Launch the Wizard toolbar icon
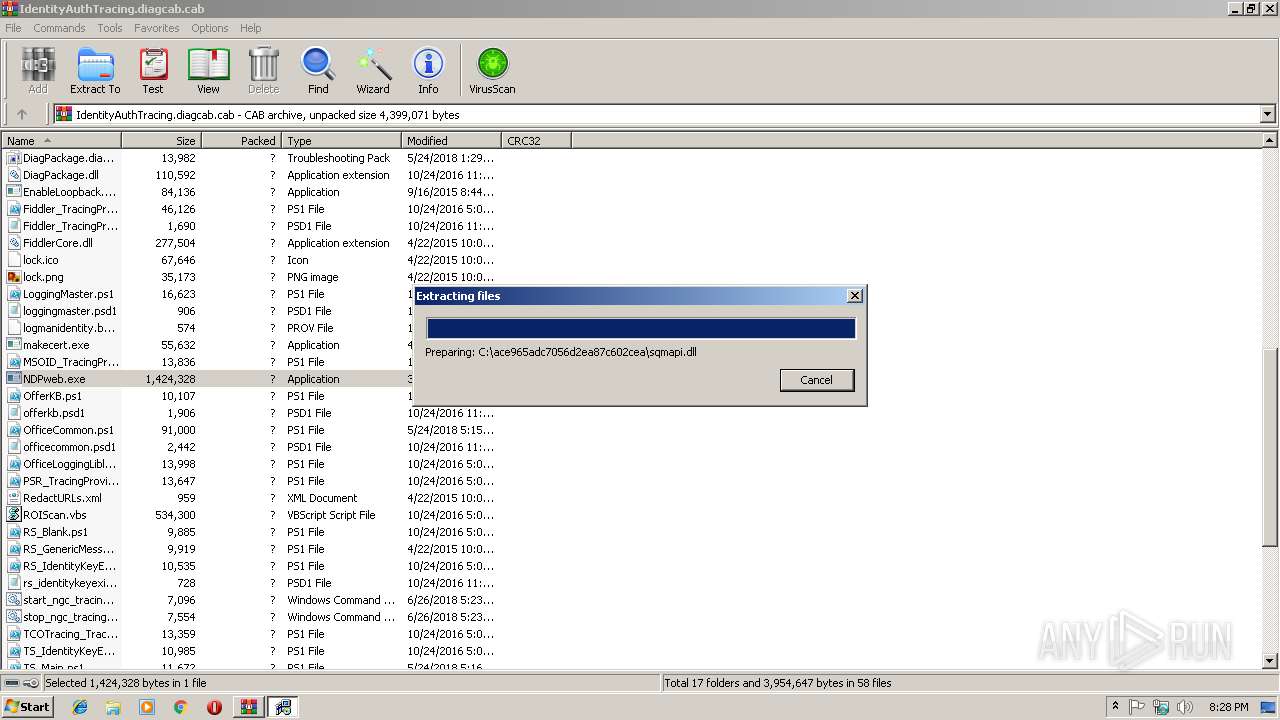Screen dimensions: 1280x720 point(373,70)
